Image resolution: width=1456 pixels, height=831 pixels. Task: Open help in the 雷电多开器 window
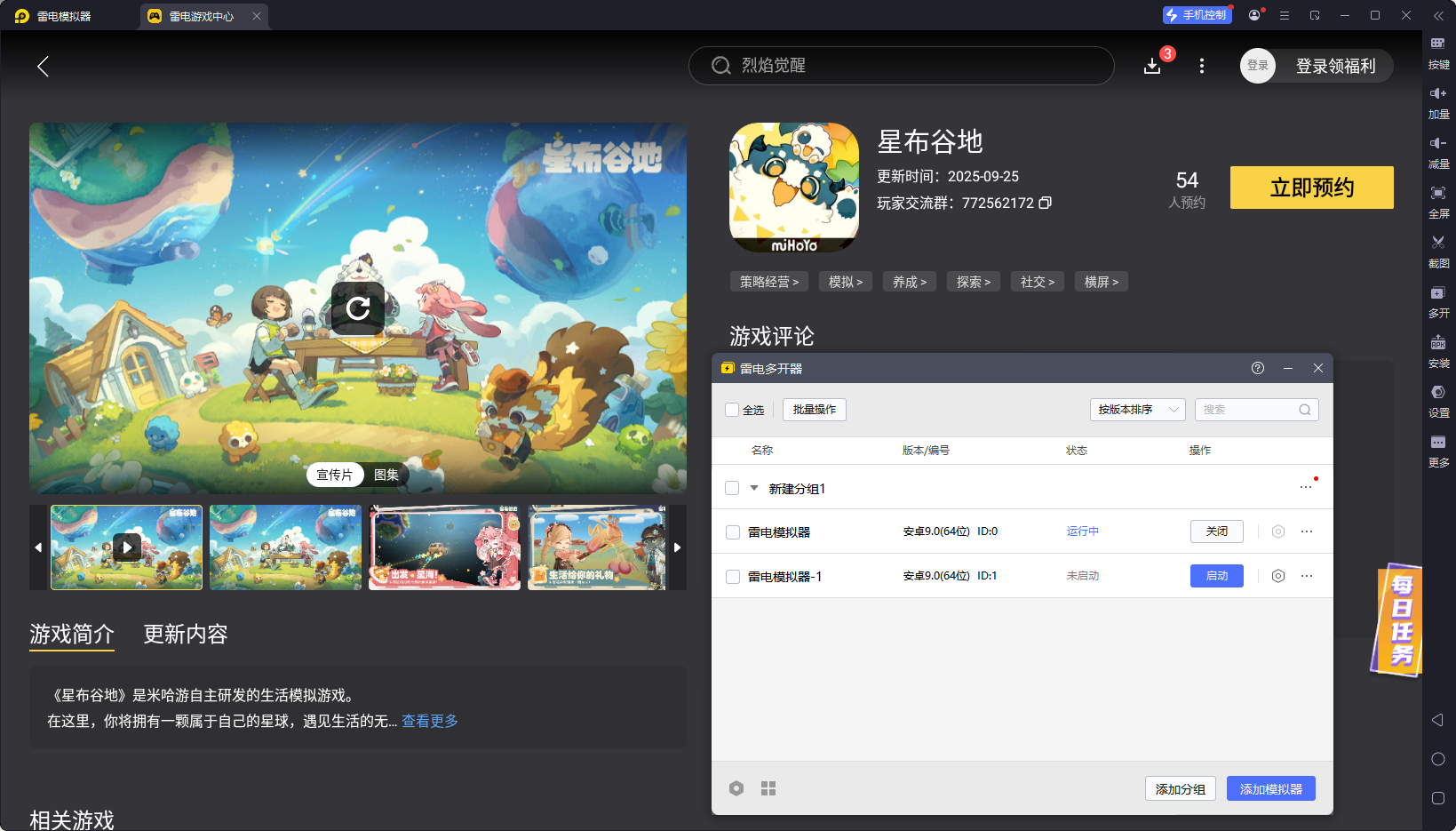pyautogui.click(x=1258, y=368)
